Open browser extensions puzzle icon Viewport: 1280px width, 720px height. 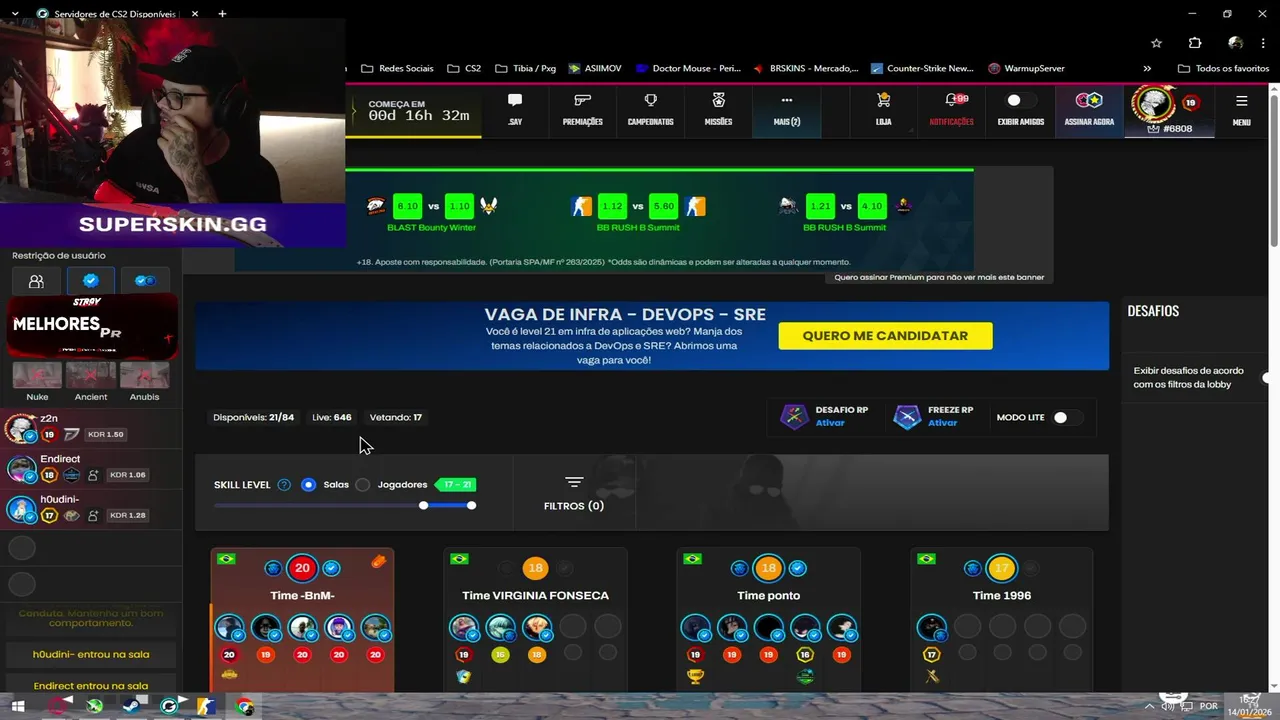(x=1195, y=43)
